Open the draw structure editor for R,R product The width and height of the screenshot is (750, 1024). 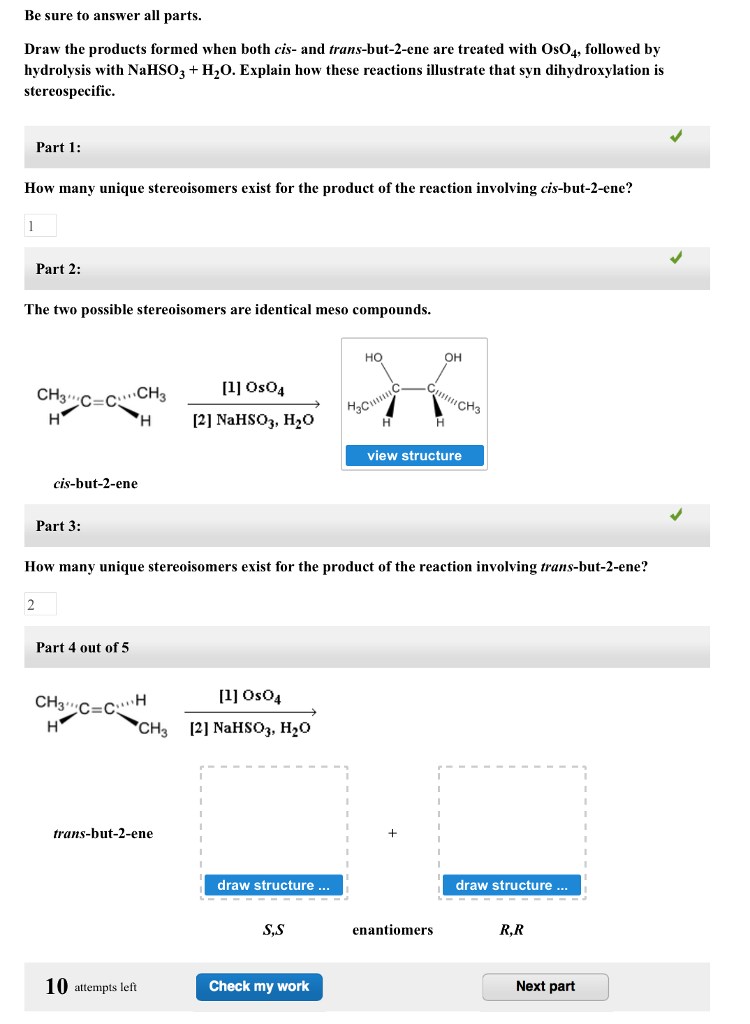[511, 885]
